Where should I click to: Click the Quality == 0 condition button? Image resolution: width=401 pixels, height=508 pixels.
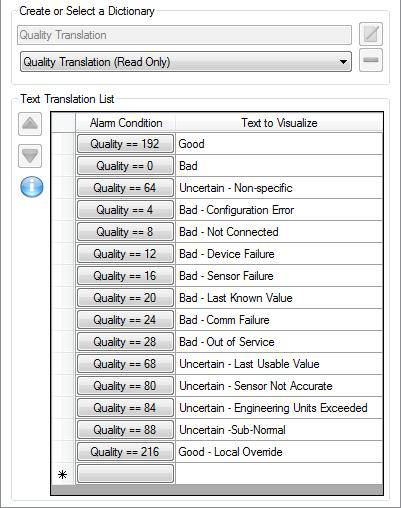click(125, 166)
